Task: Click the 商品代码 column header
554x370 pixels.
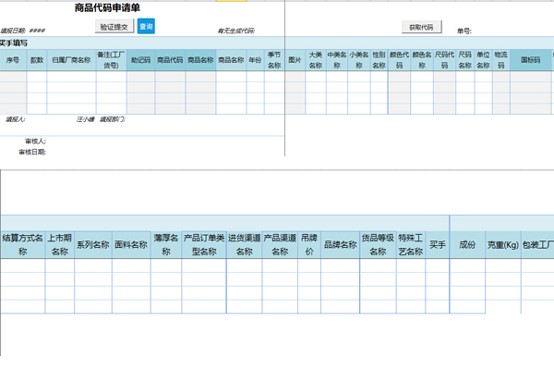Action: [x=170, y=60]
